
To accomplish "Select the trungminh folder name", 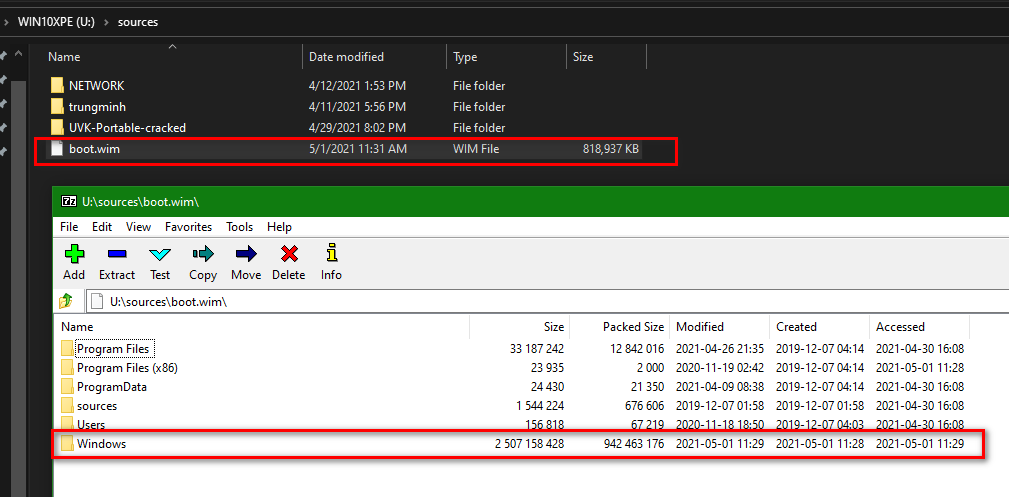I will coord(97,107).
